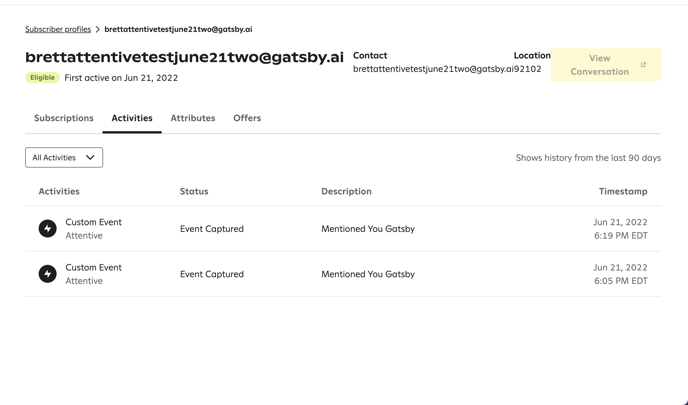688x405 pixels.
Task: Open the View Conversation button
Action: [606, 65]
